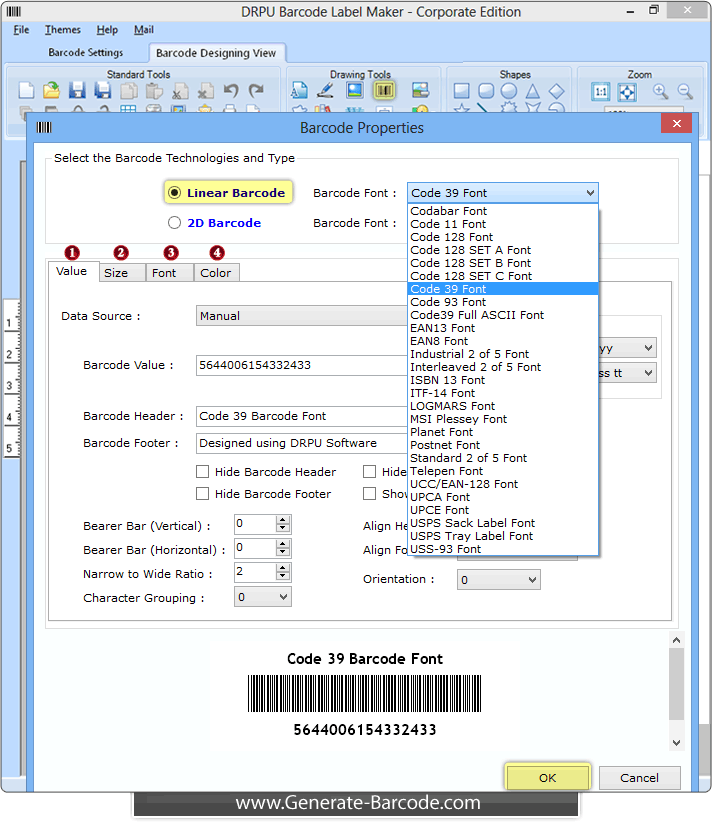
Task: Click the Zoom in magnifier icon
Action: tap(661, 92)
